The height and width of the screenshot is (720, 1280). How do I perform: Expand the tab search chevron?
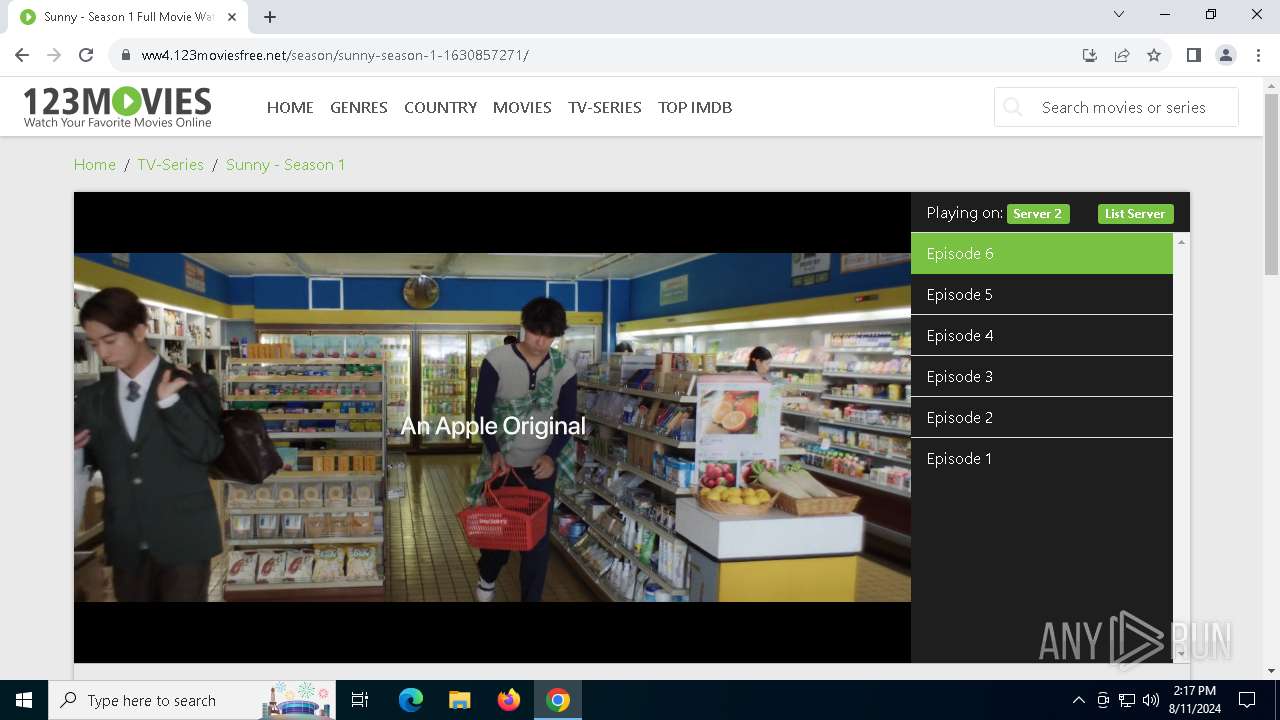click(1119, 14)
